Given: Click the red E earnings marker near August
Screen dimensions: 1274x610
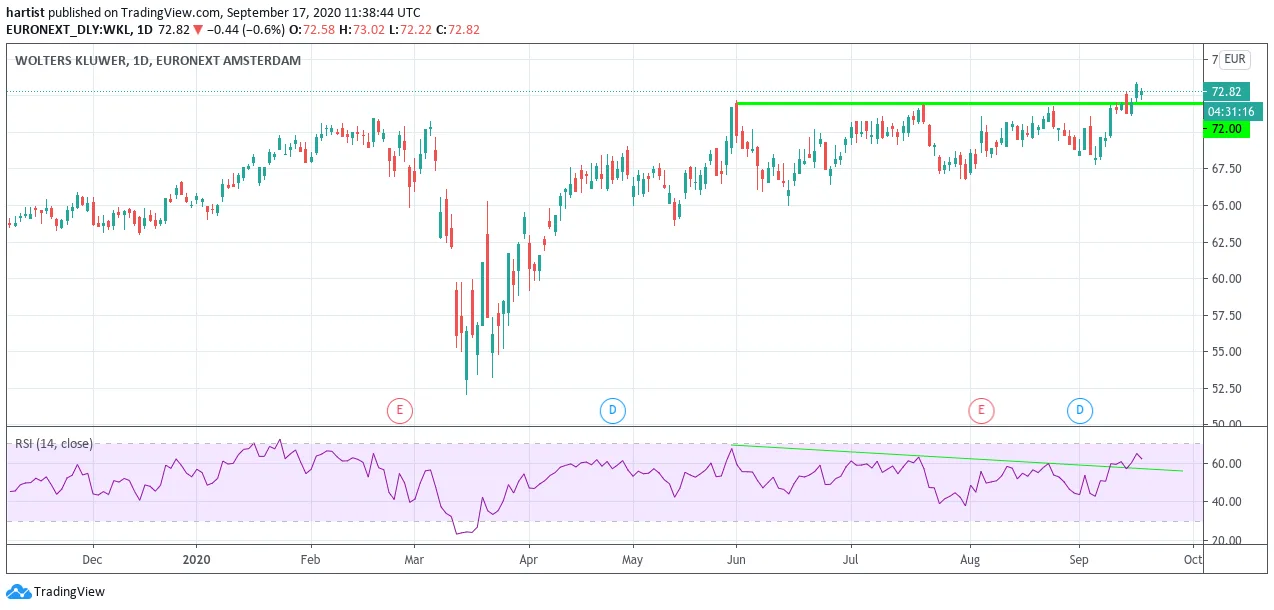Looking at the screenshot, I should point(981,409).
